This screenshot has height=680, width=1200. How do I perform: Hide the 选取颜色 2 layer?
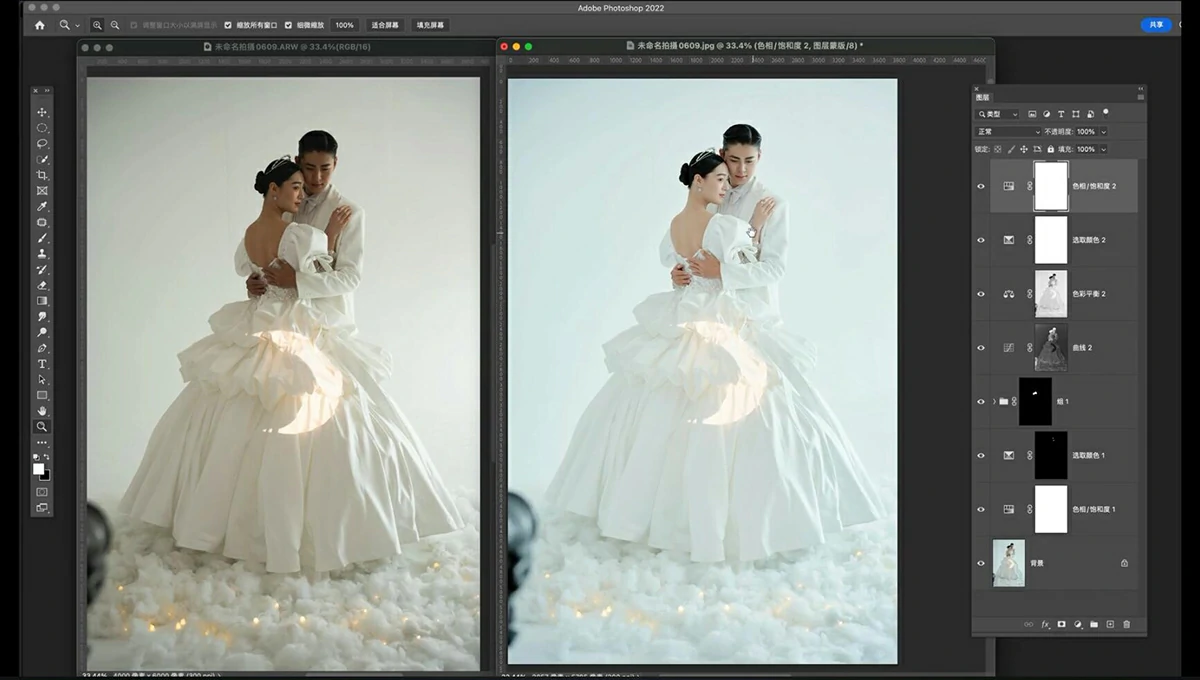point(981,240)
